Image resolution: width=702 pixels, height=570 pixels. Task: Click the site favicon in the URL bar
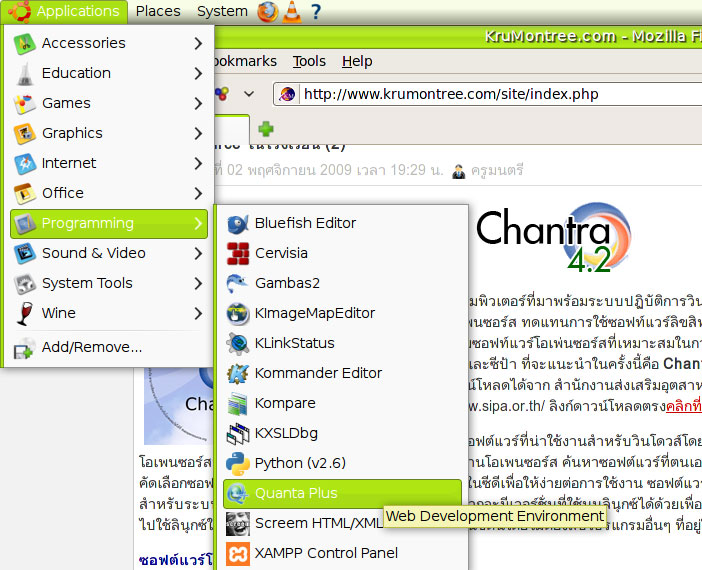coord(287,94)
